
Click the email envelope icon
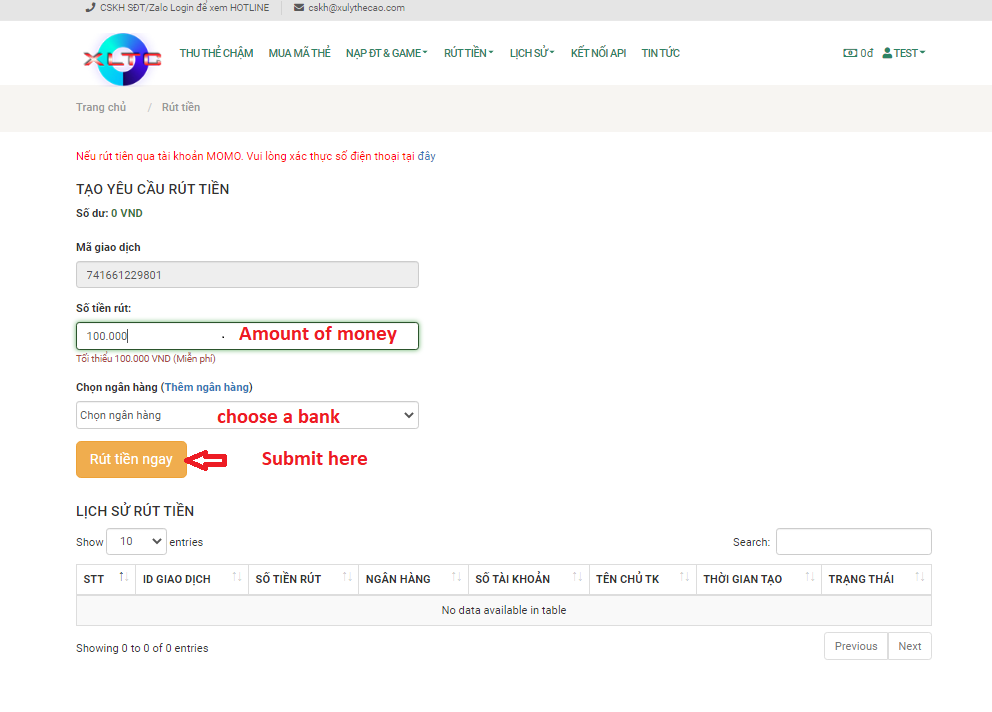(x=299, y=8)
